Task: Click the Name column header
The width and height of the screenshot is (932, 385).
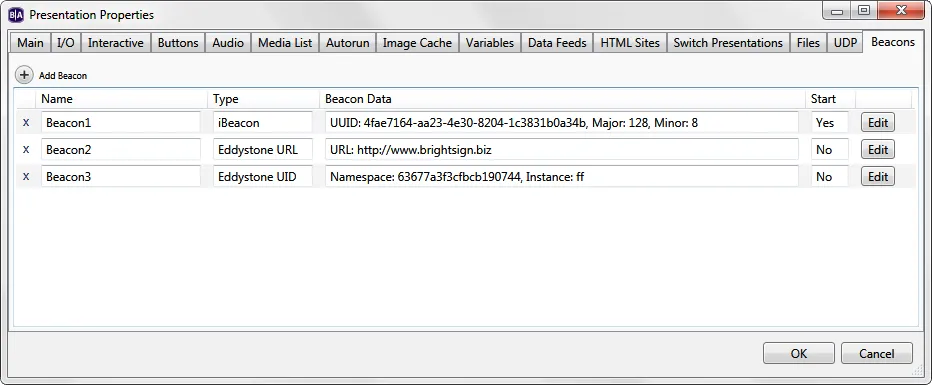Action: click(121, 99)
